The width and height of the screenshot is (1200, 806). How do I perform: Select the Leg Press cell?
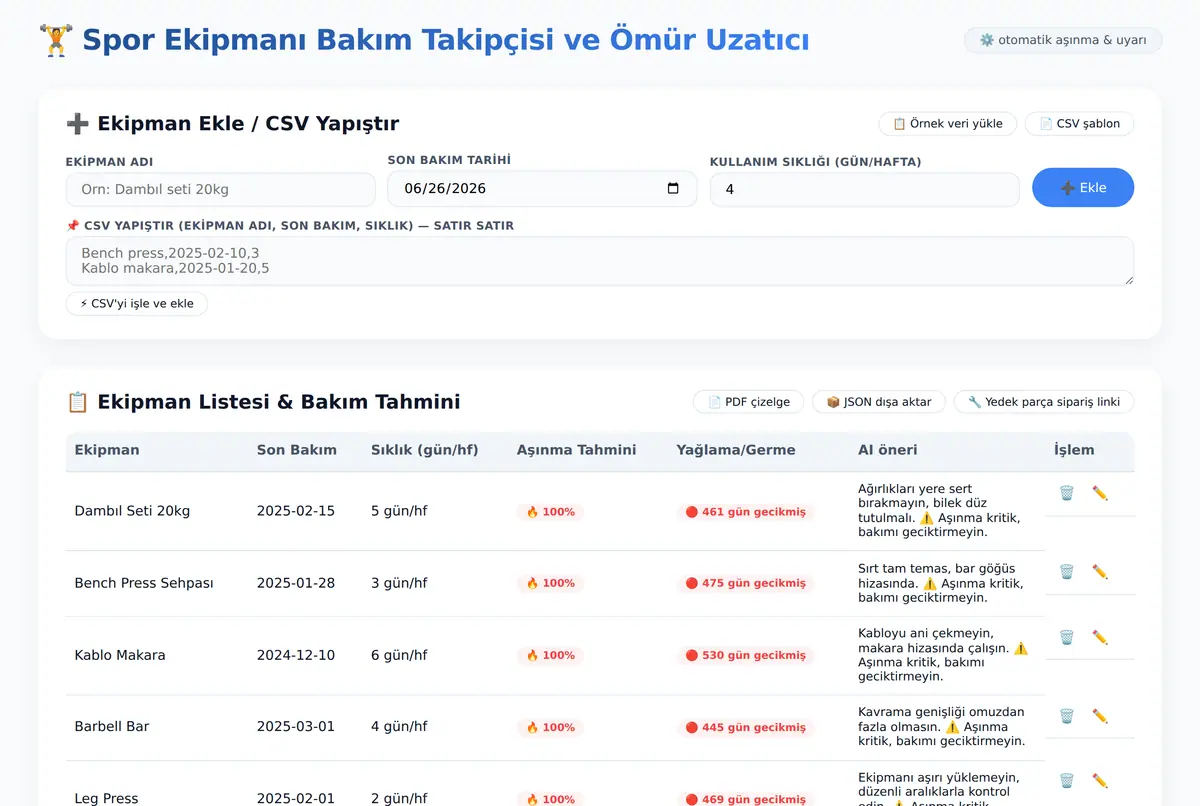(x=106, y=798)
